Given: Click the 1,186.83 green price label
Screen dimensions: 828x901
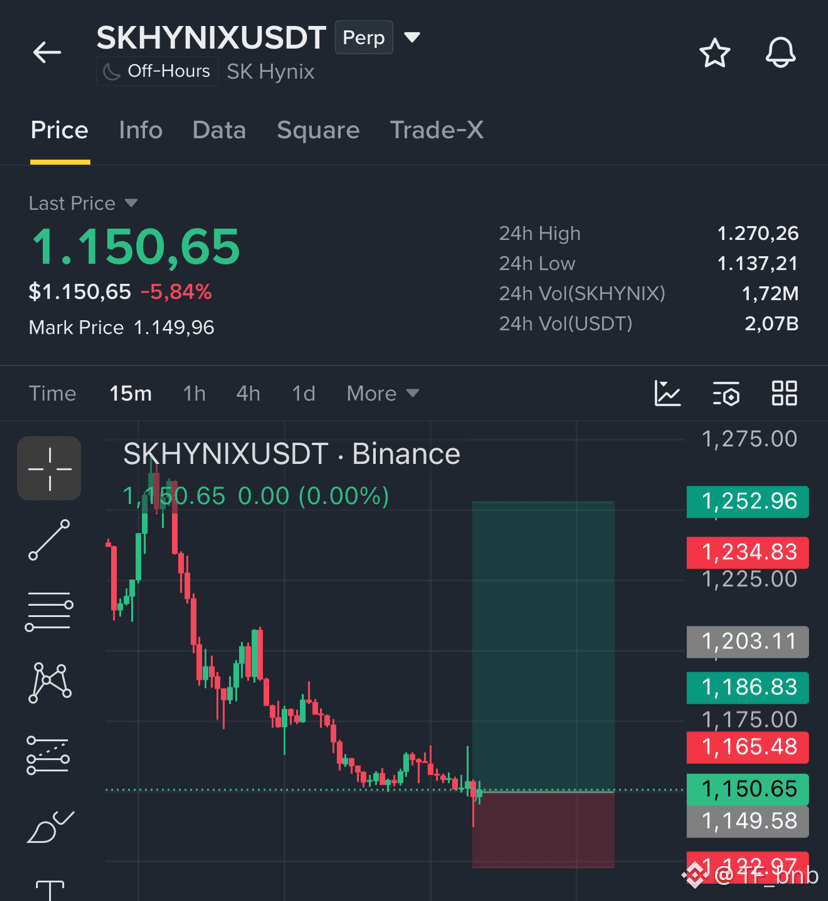Looking at the screenshot, I should click(748, 688).
